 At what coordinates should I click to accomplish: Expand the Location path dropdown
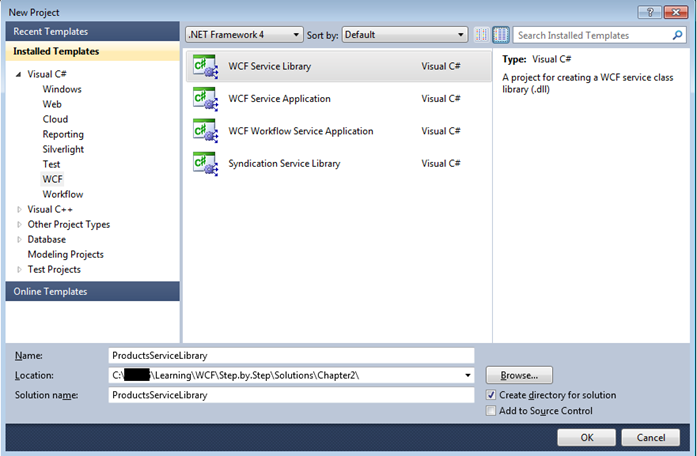click(x=468, y=375)
